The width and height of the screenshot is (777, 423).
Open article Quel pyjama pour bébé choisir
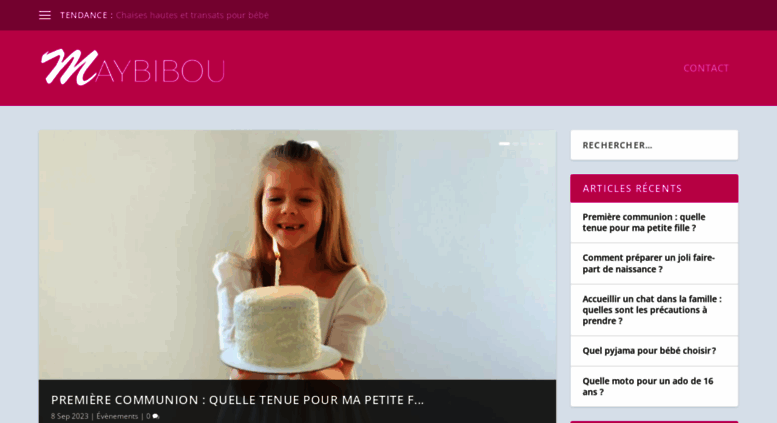(649, 351)
